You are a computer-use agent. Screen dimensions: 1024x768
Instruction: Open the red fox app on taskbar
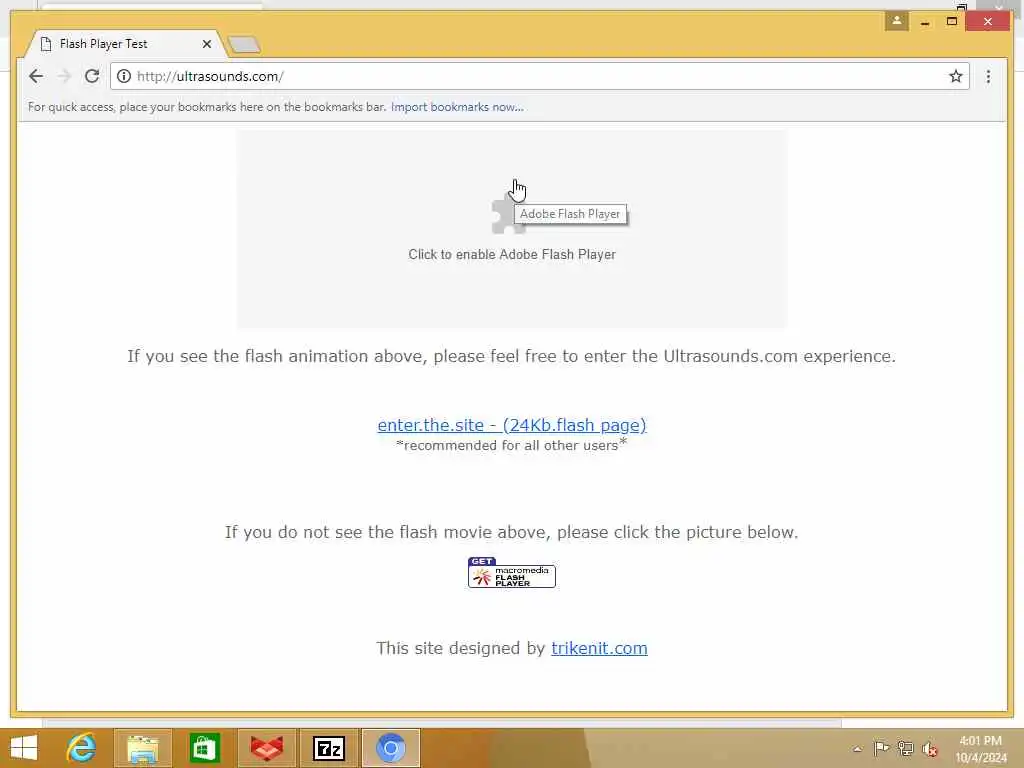point(267,748)
